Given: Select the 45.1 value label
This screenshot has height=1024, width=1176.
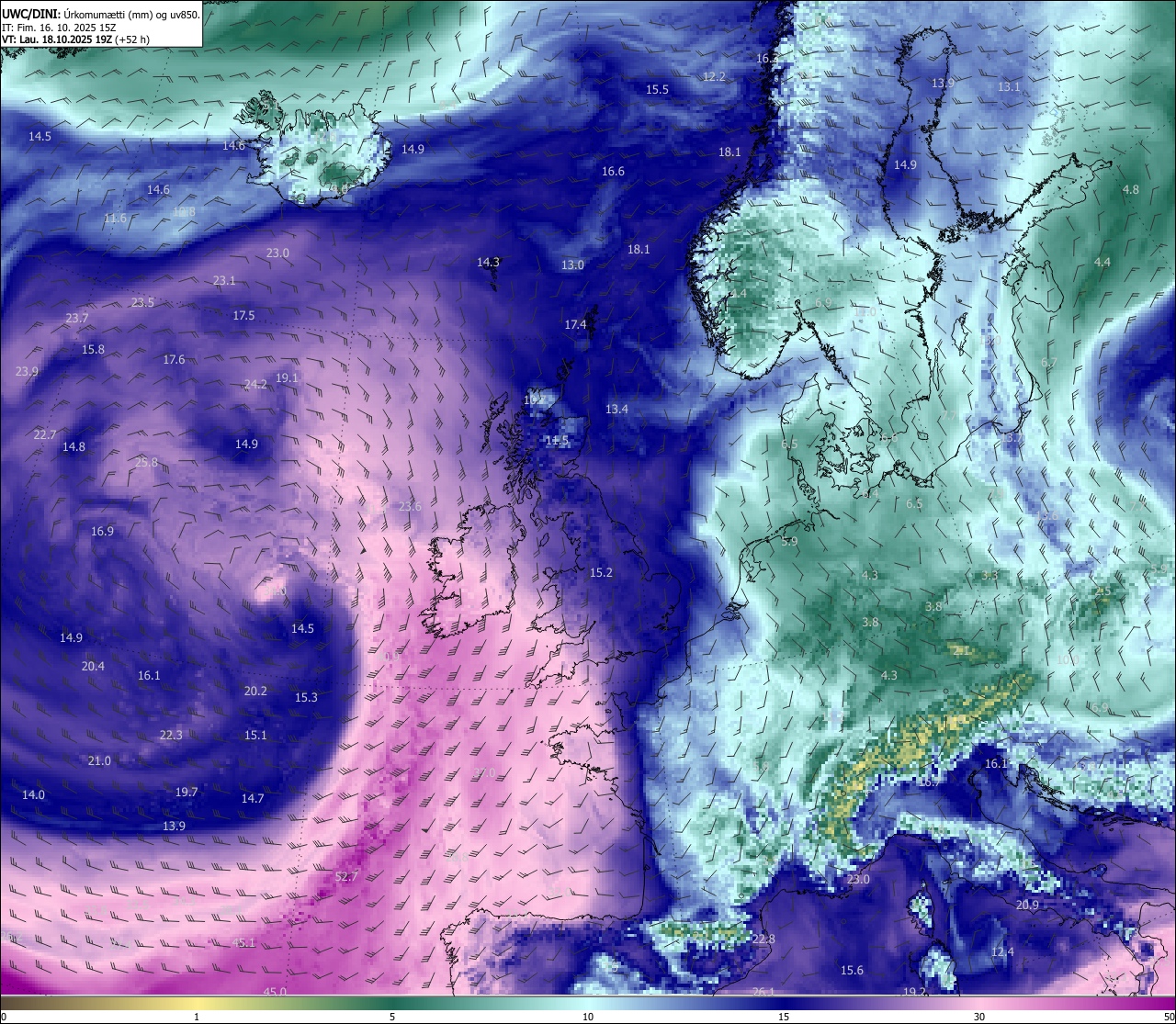Looking at the screenshot, I should [244, 943].
